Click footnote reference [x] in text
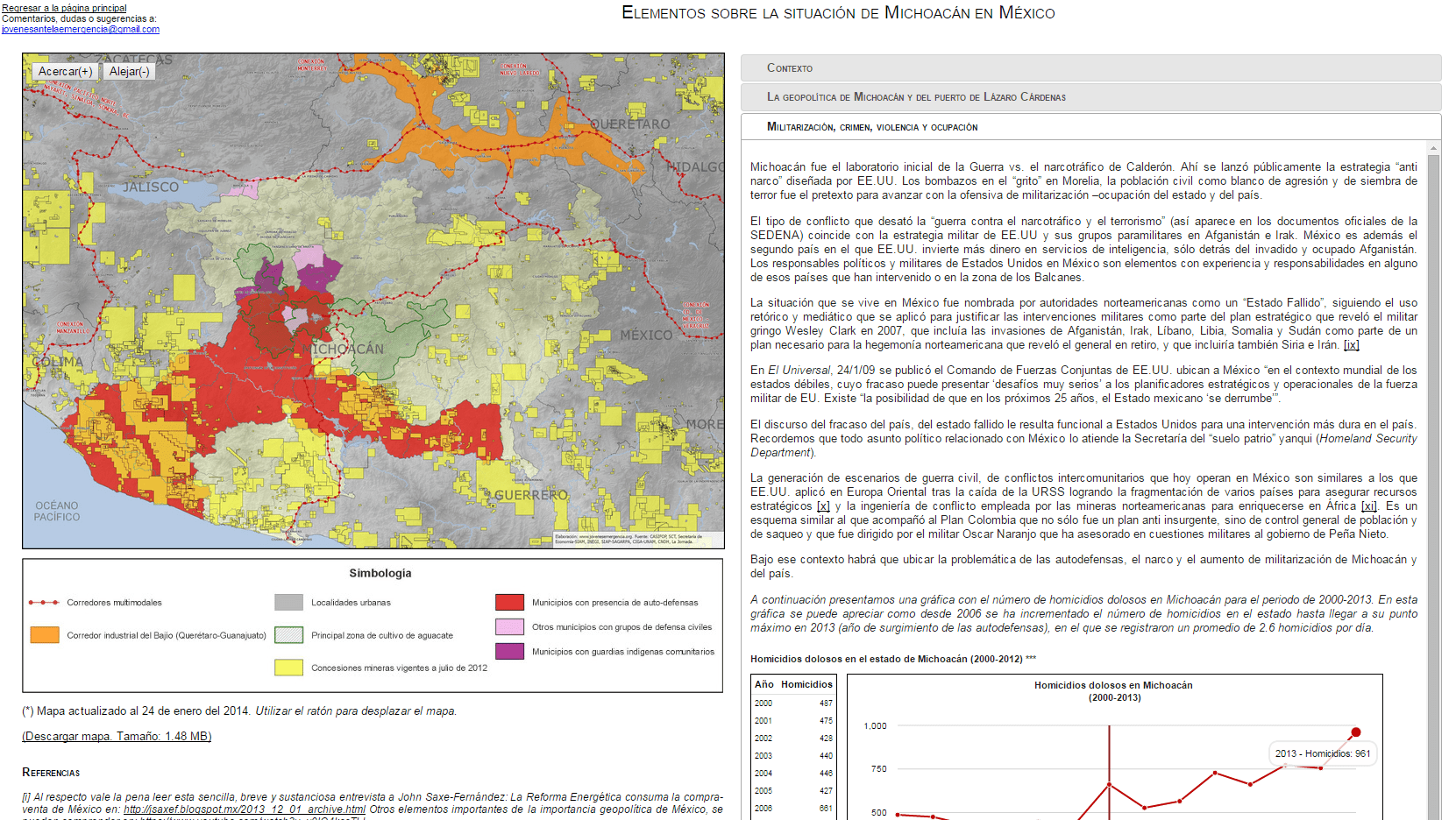Image resolution: width=1456 pixels, height=820 pixels. point(823,506)
